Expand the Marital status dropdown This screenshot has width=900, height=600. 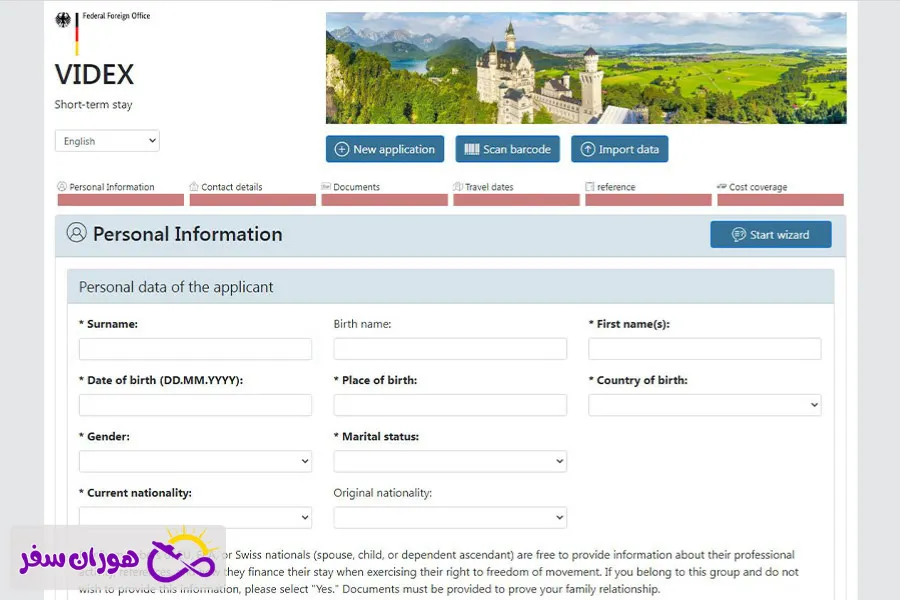[x=449, y=461]
